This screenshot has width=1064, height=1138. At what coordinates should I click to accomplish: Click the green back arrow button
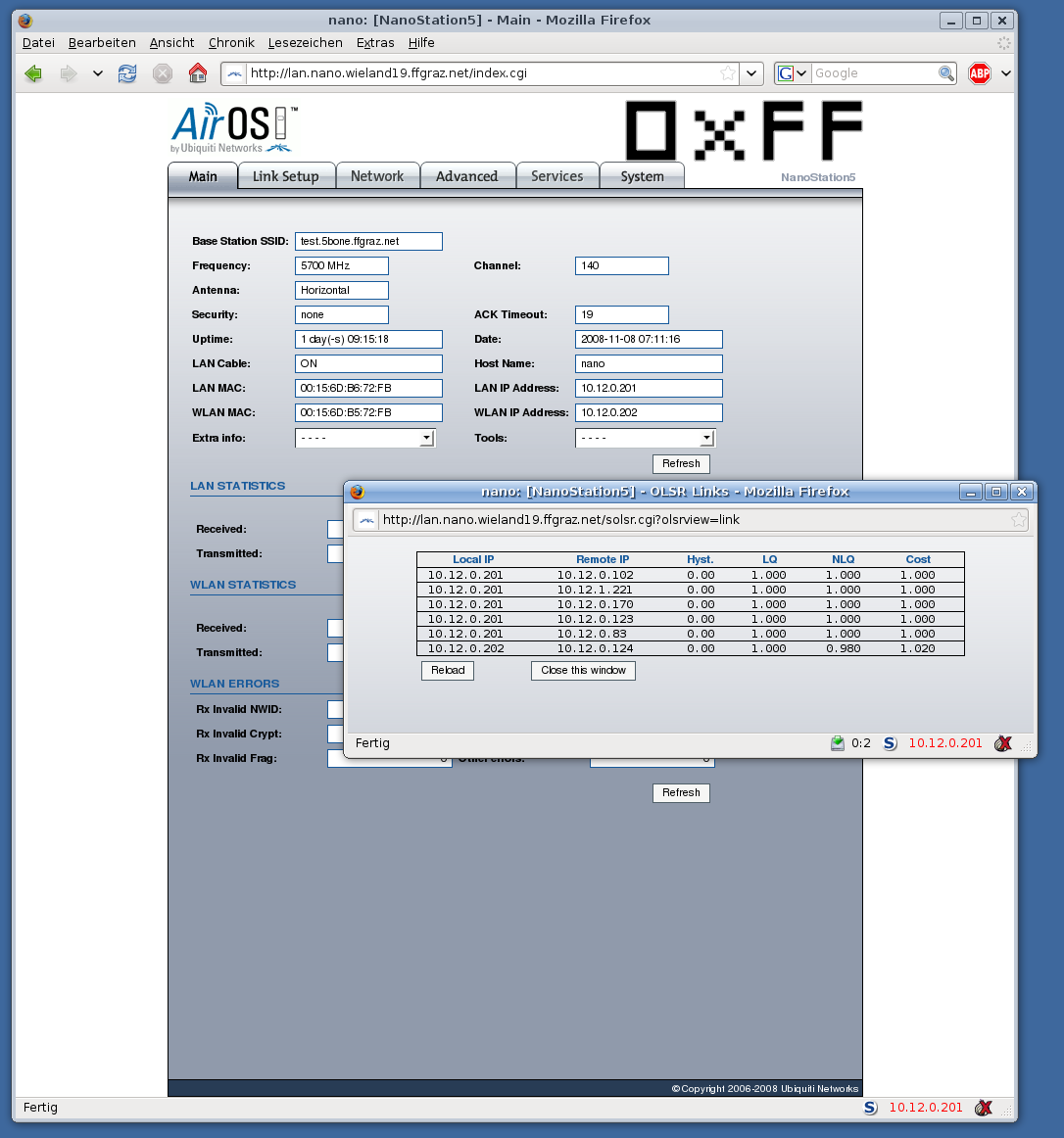[33, 73]
